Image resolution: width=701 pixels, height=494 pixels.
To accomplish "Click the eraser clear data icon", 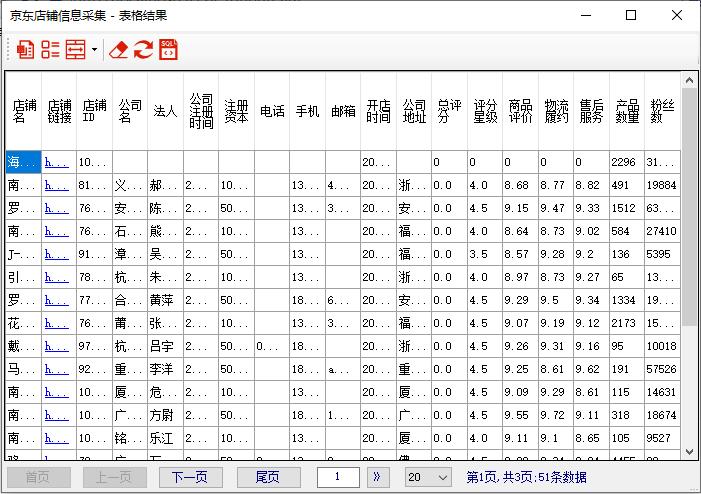I will point(118,50).
